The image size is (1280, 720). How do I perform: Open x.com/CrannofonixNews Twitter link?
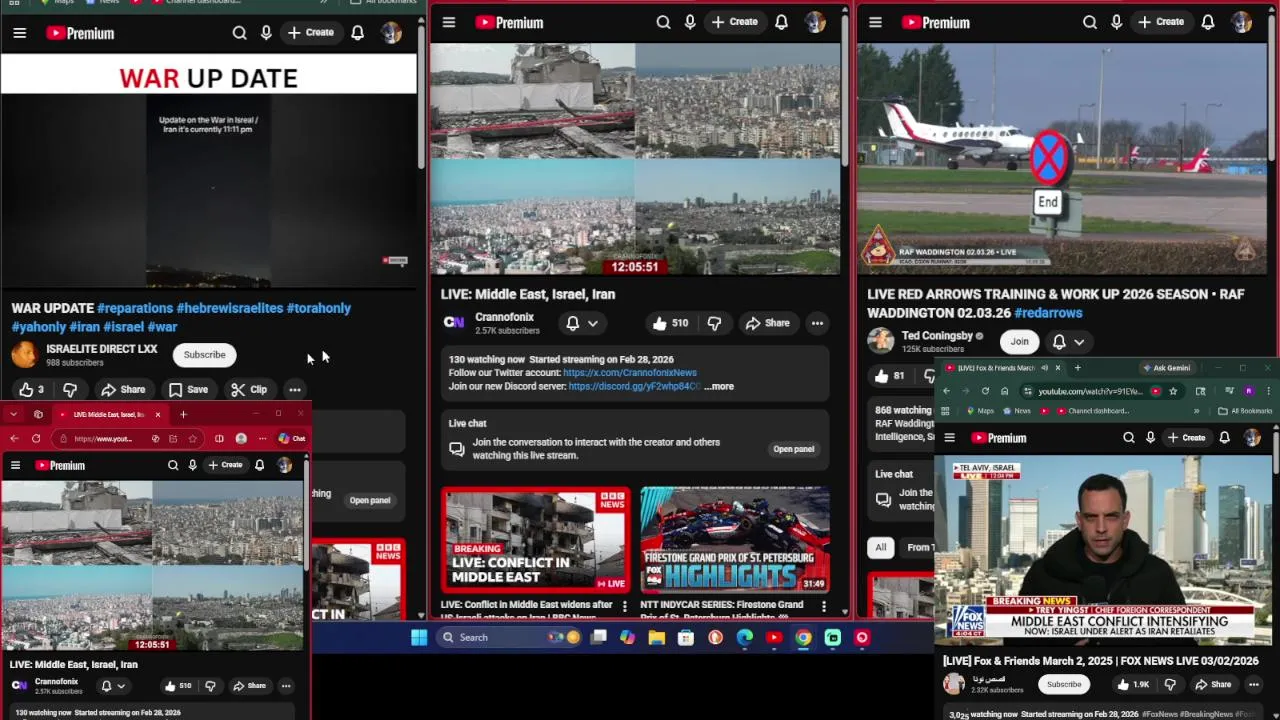[x=630, y=373]
